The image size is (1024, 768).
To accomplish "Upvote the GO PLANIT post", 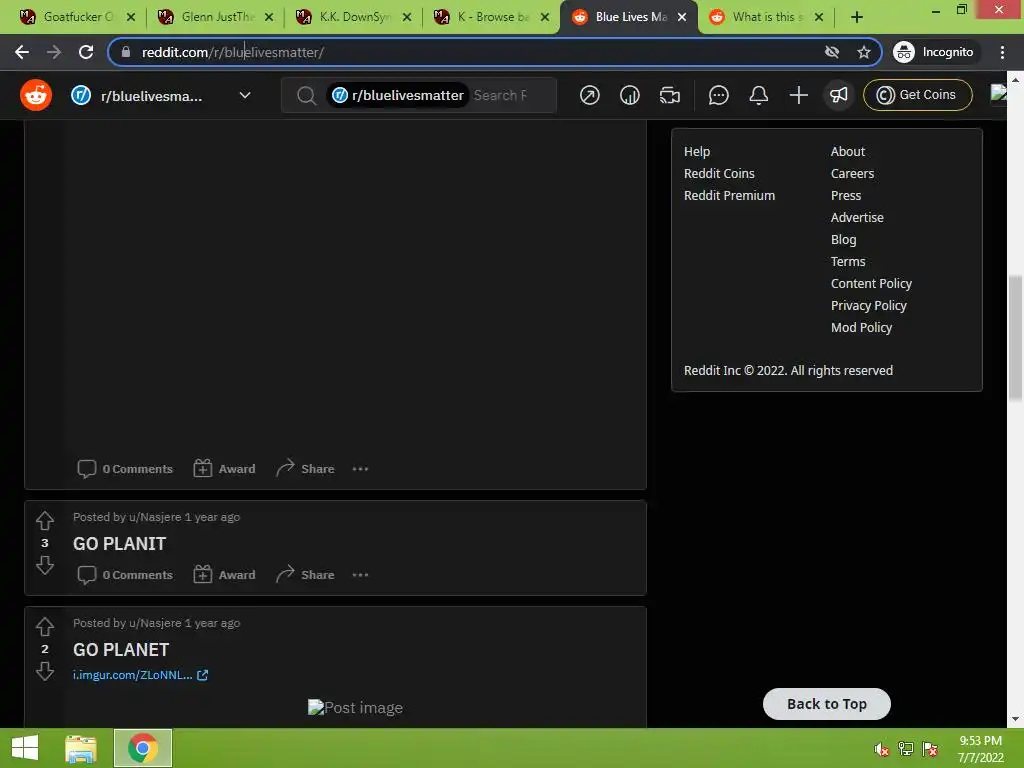I will pos(44,520).
